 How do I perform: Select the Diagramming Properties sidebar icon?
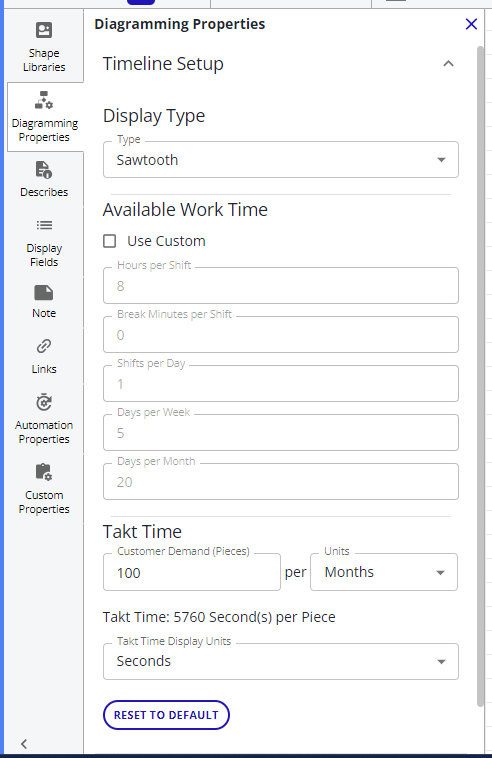click(x=44, y=100)
